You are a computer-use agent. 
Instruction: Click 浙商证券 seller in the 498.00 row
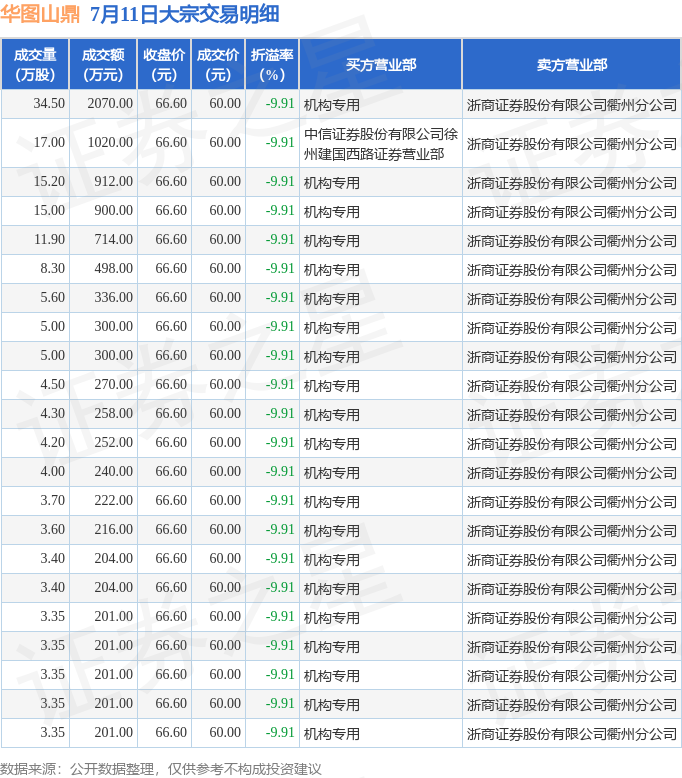pos(571,270)
